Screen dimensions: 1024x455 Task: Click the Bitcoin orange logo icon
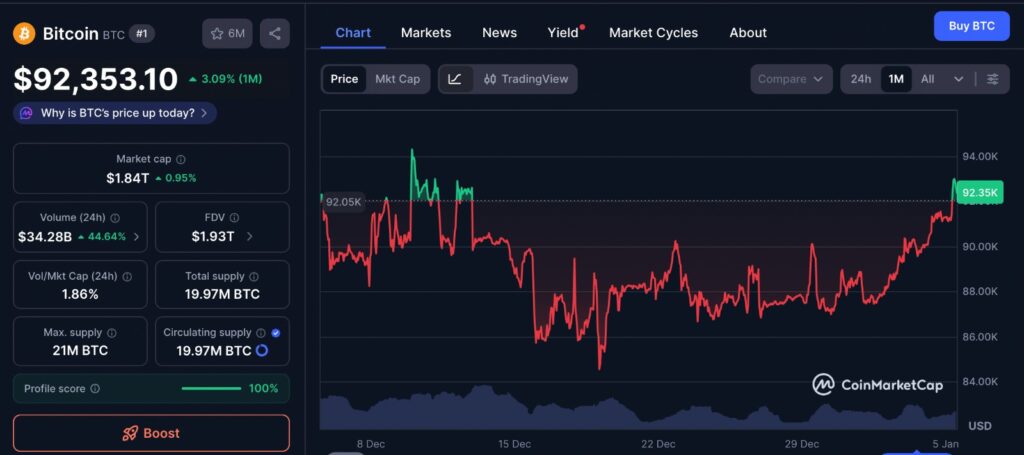[x=24, y=33]
